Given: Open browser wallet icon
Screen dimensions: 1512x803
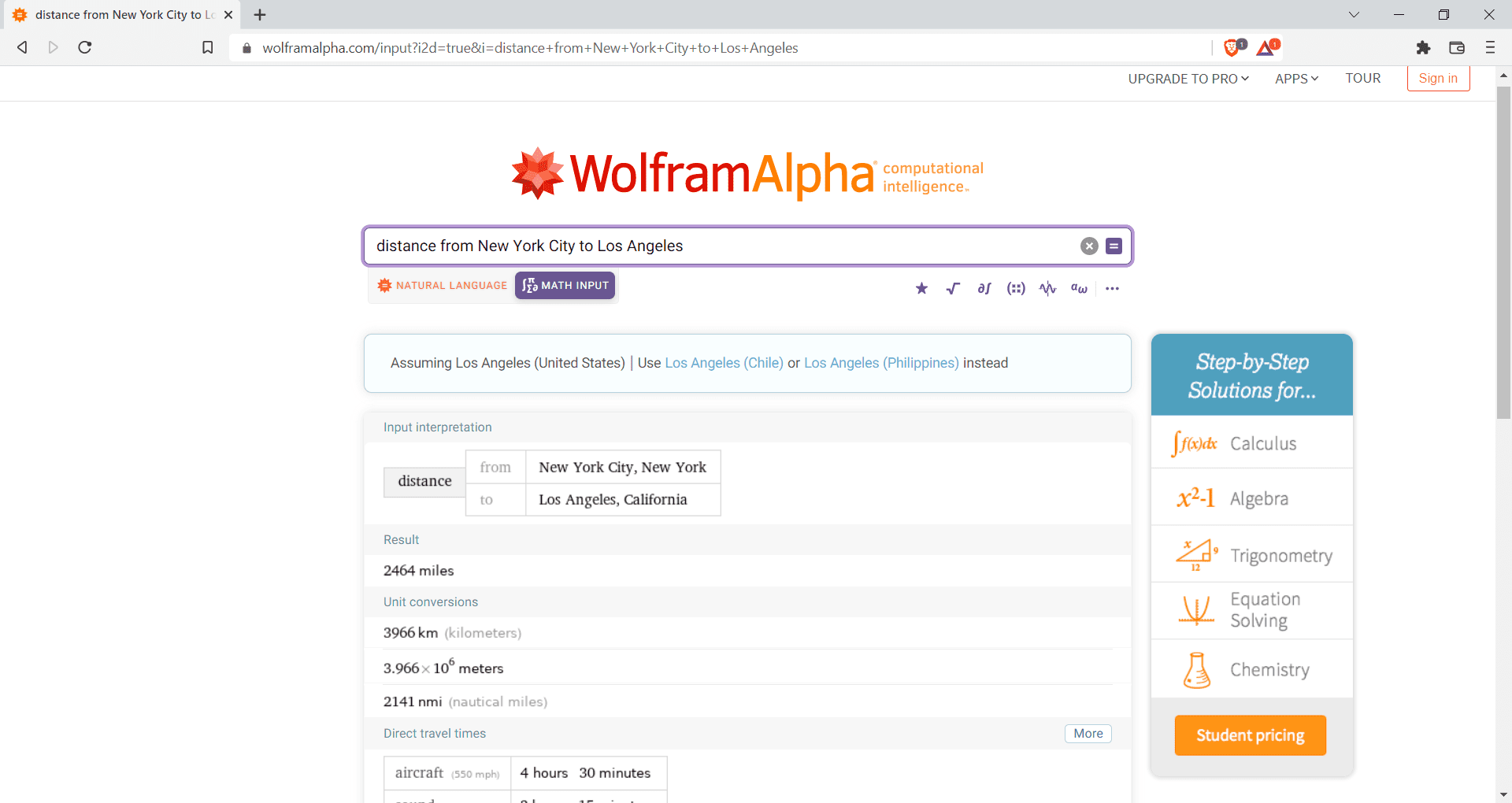Looking at the screenshot, I should point(1457,47).
